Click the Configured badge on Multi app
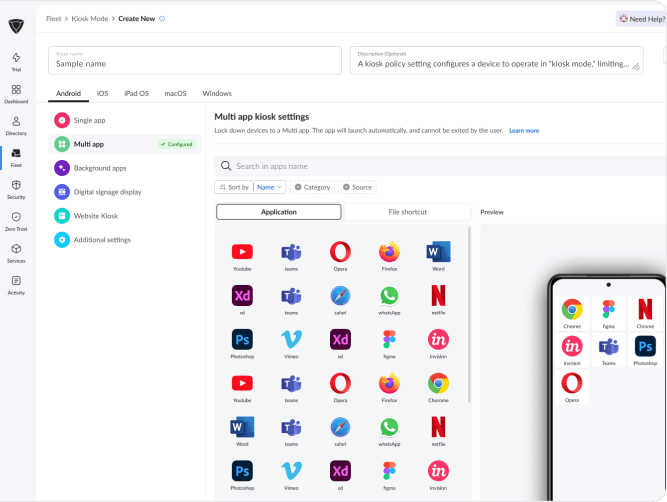The width and height of the screenshot is (667, 502). pyautogui.click(x=177, y=144)
